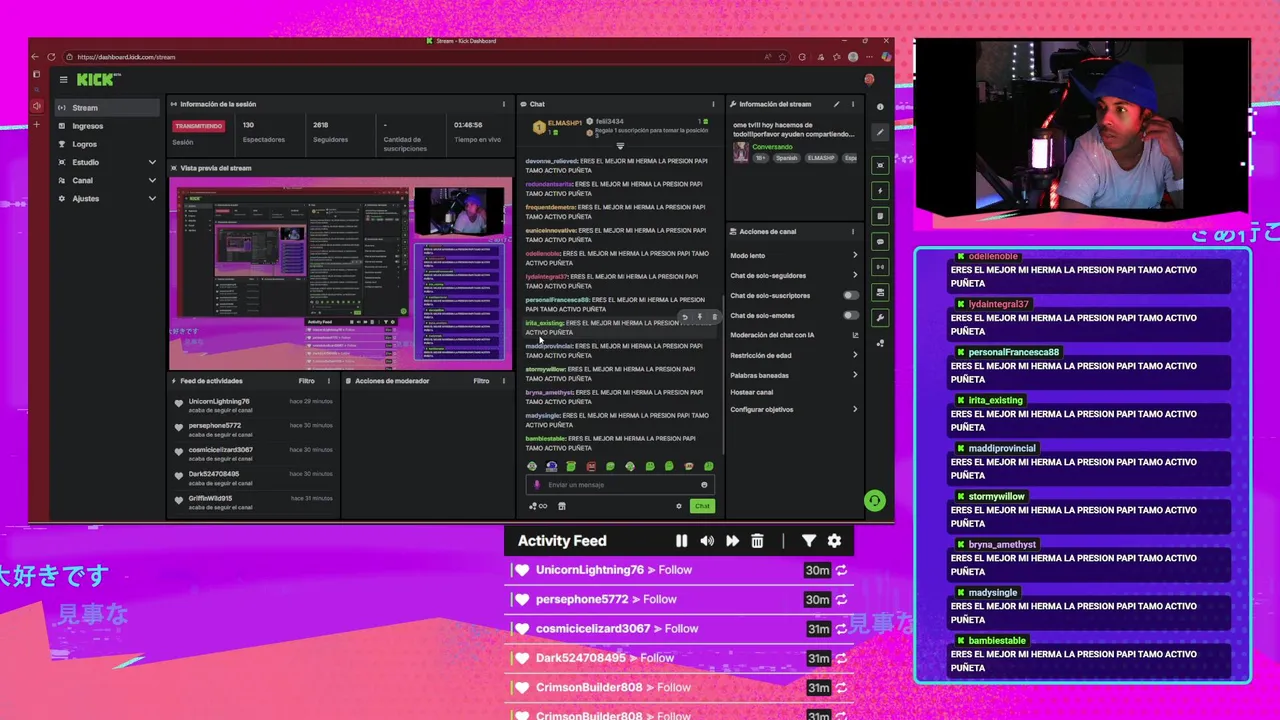This screenshot has height=720, width=1280.
Task: Click Filtro in Acciones de moderador
Action: click(x=481, y=381)
